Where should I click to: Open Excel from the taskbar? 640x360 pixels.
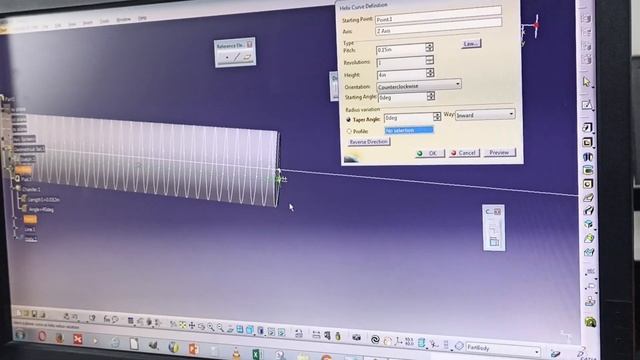[x=256, y=354]
